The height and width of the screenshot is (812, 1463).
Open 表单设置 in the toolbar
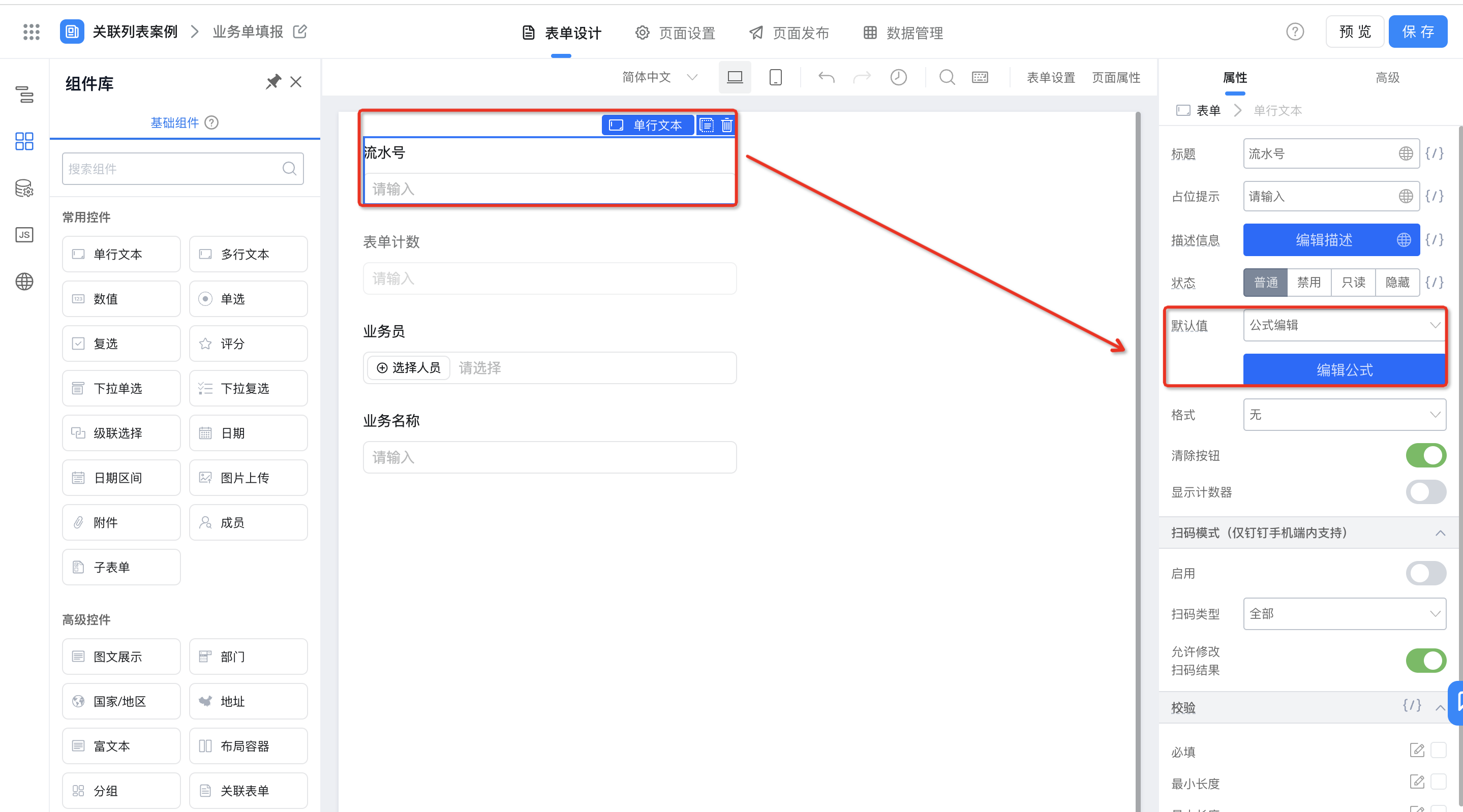click(1051, 77)
